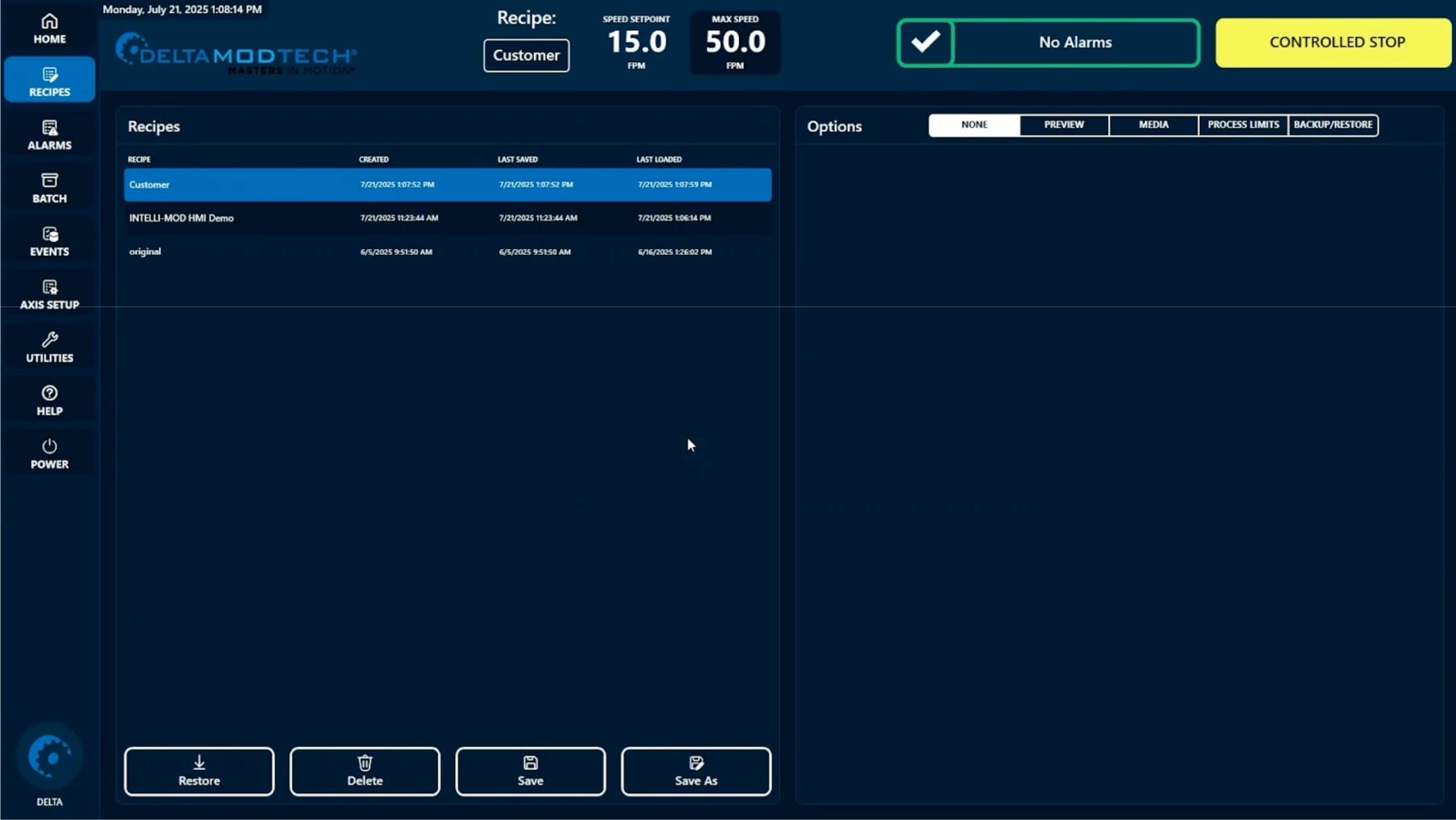Click the Restore button
Screen dimensions: 1456x820
(199, 772)
